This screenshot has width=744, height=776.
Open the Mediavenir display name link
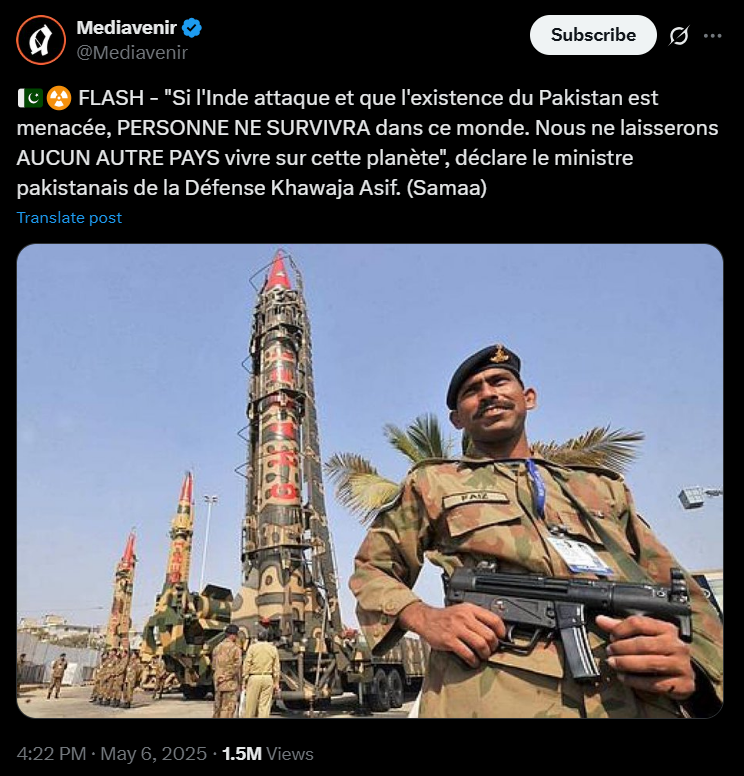(127, 28)
